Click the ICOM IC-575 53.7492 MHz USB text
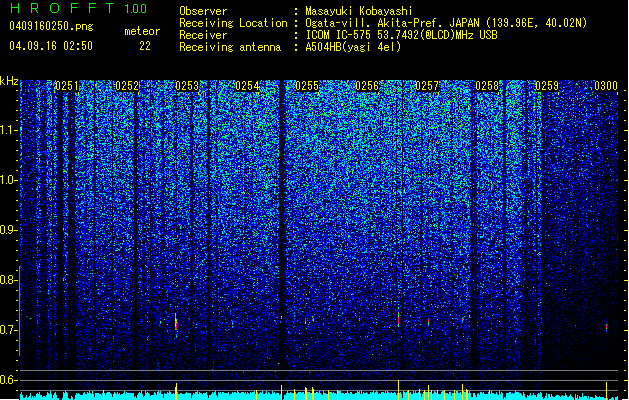The height and width of the screenshot is (400, 629). point(401,35)
